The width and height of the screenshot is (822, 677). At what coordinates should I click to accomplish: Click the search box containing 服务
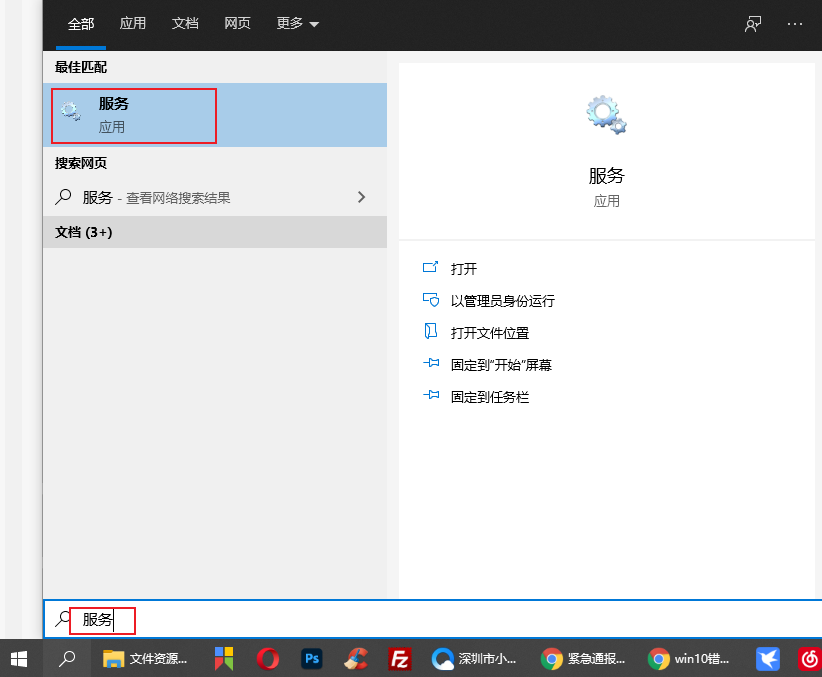tap(400, 620)
